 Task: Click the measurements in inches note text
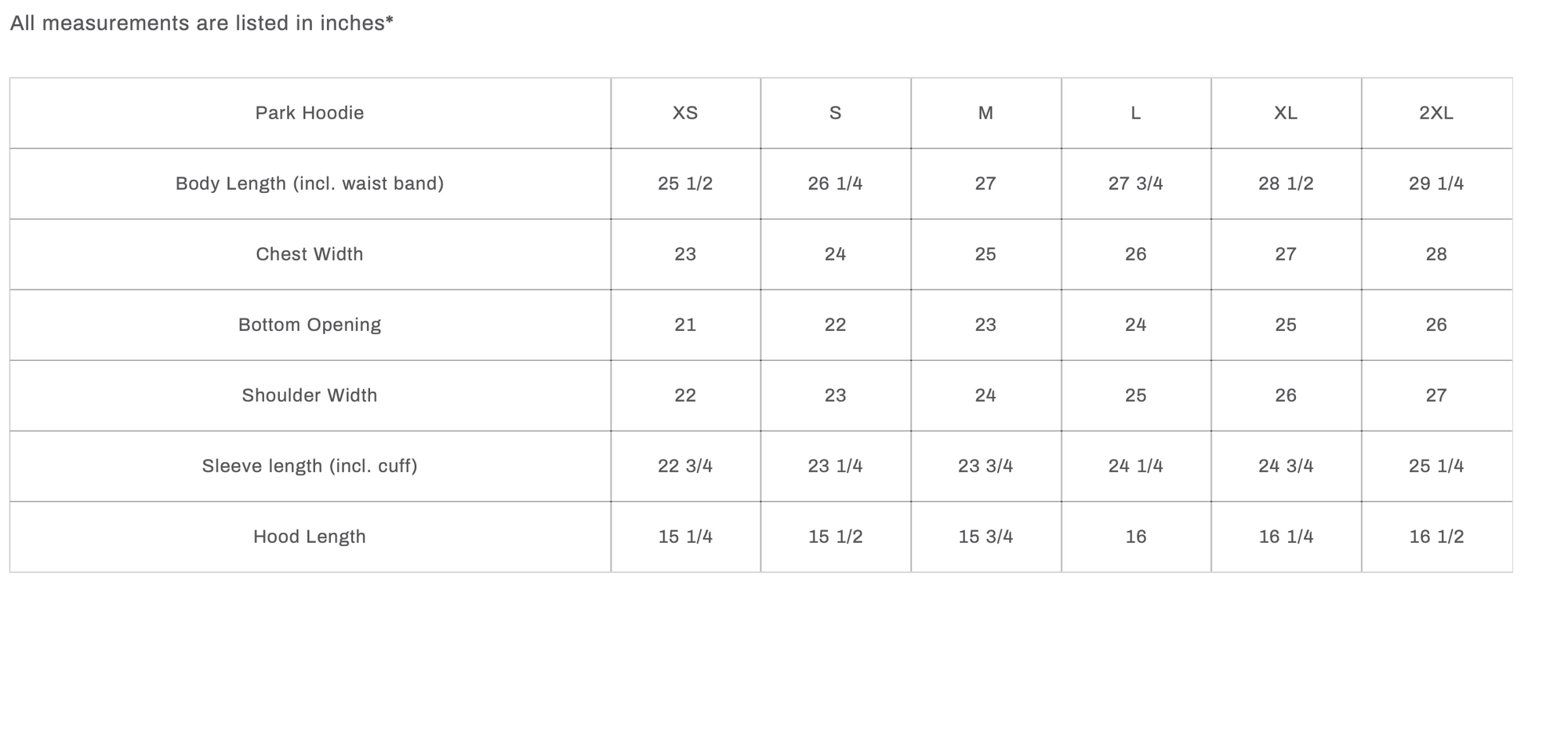pos(201,24)
